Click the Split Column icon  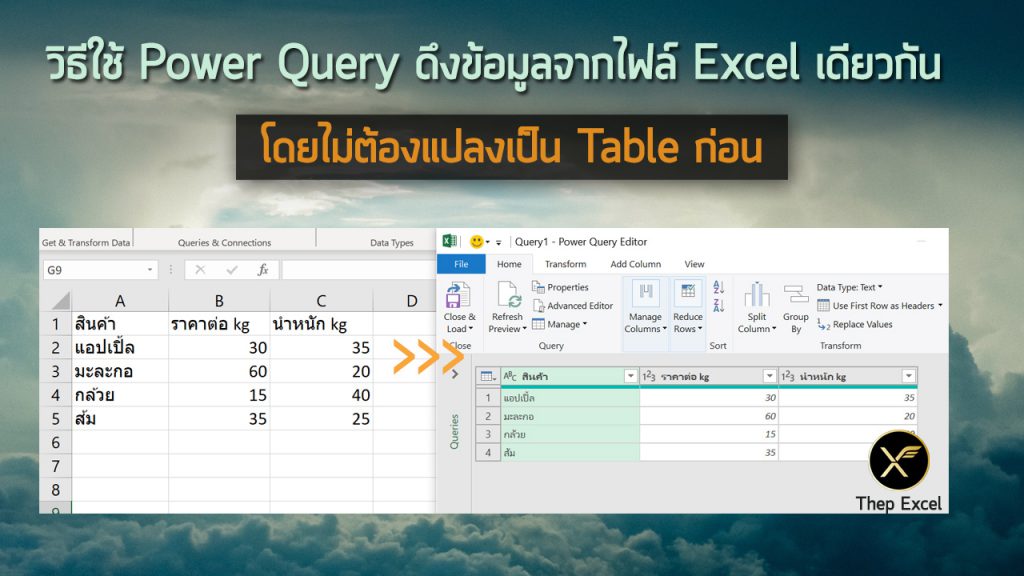coord(756,296)
